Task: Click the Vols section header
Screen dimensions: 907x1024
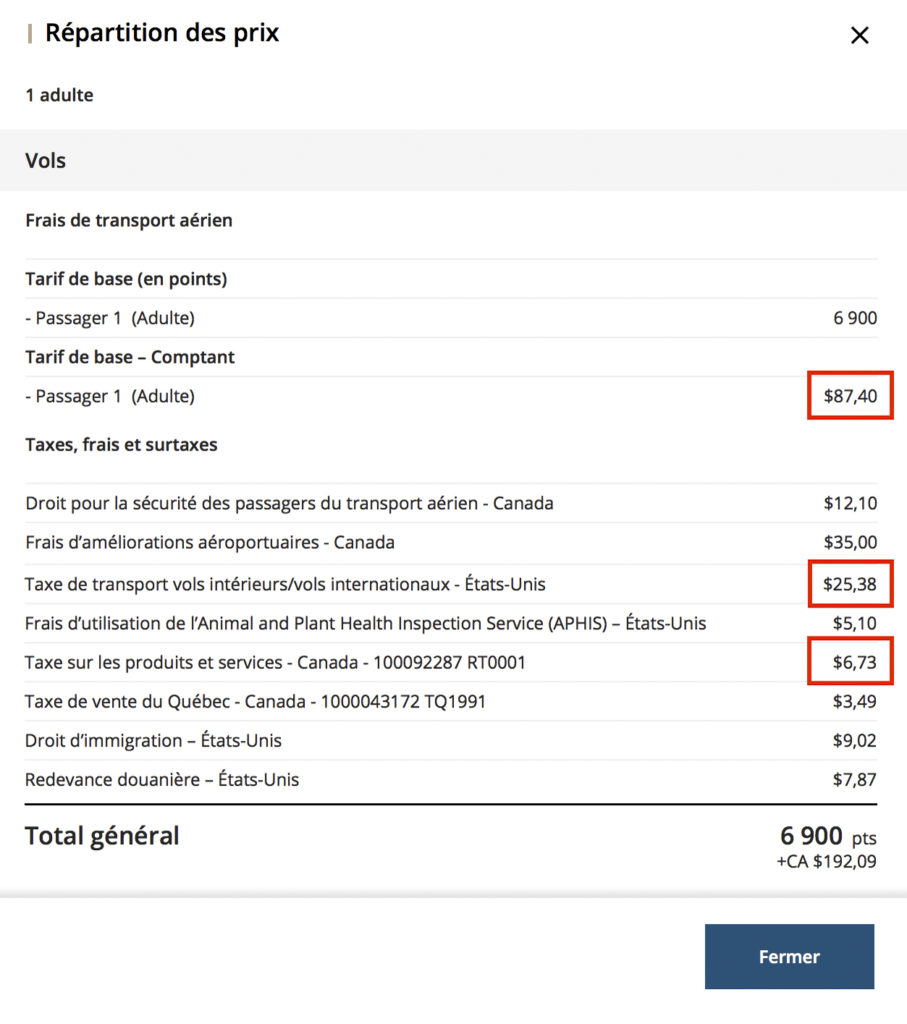Action: pyautogui.click(x=46, y=160)
